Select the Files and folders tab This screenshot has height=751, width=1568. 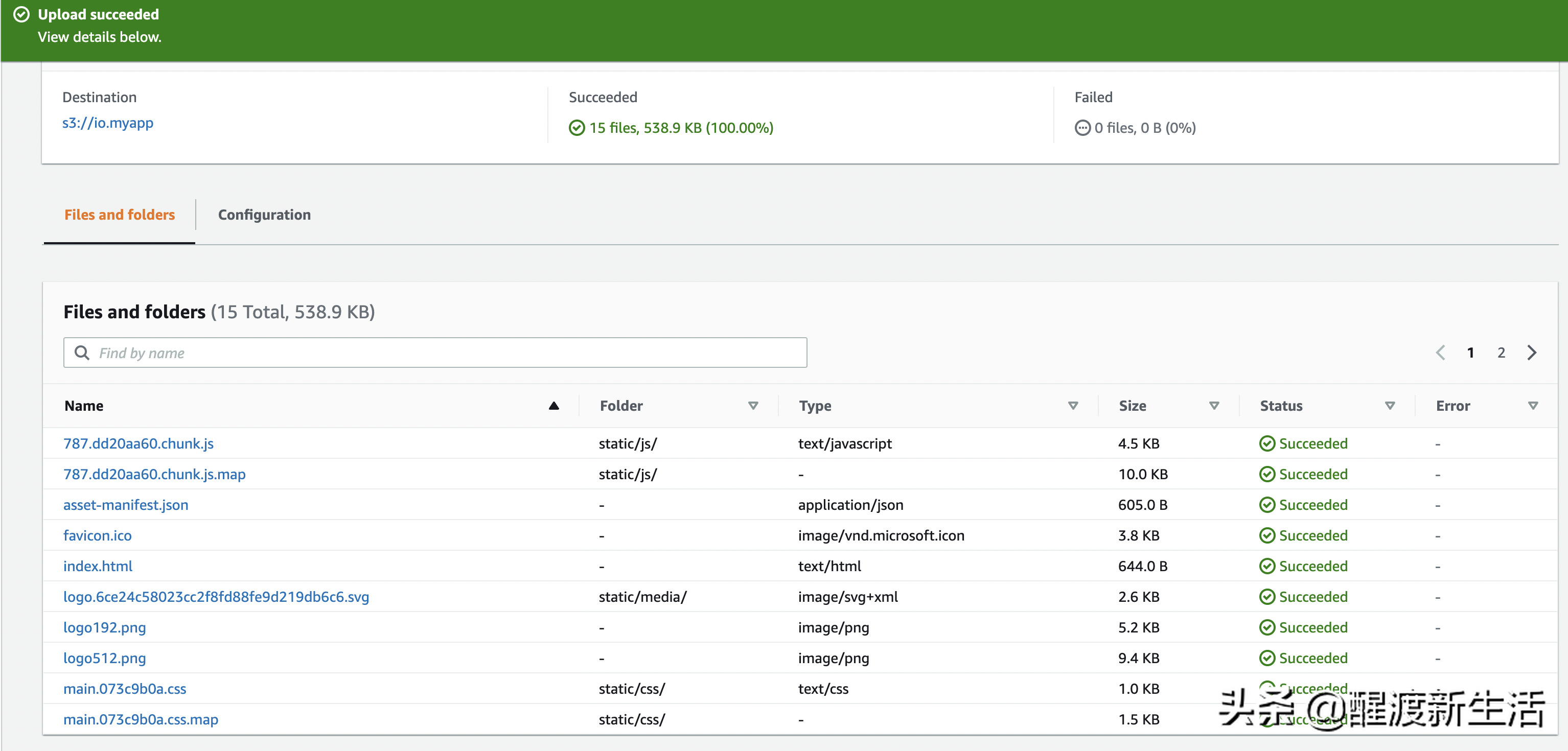point(119,215)
